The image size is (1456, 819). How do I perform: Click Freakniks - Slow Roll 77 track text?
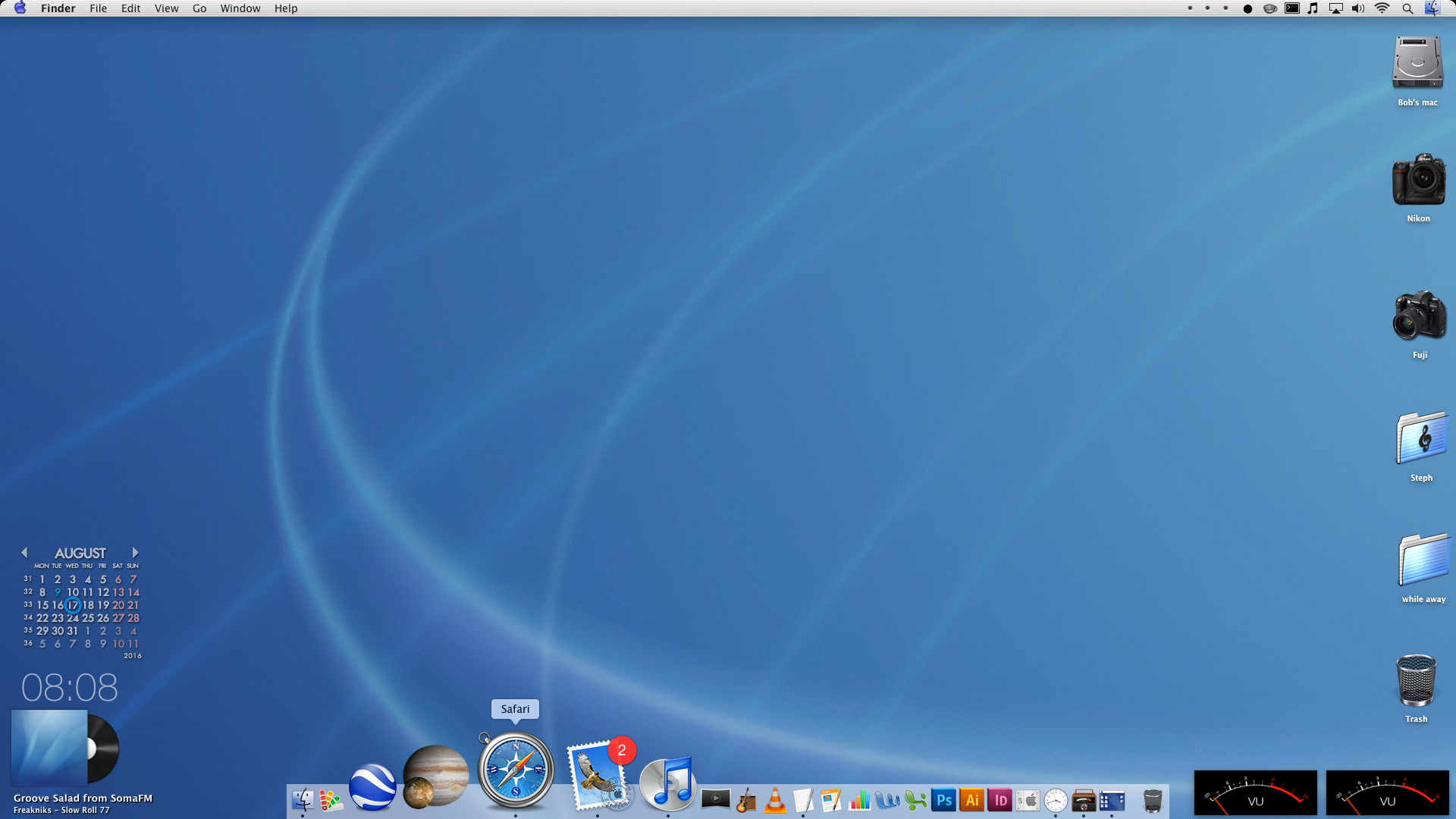[61, 810]
